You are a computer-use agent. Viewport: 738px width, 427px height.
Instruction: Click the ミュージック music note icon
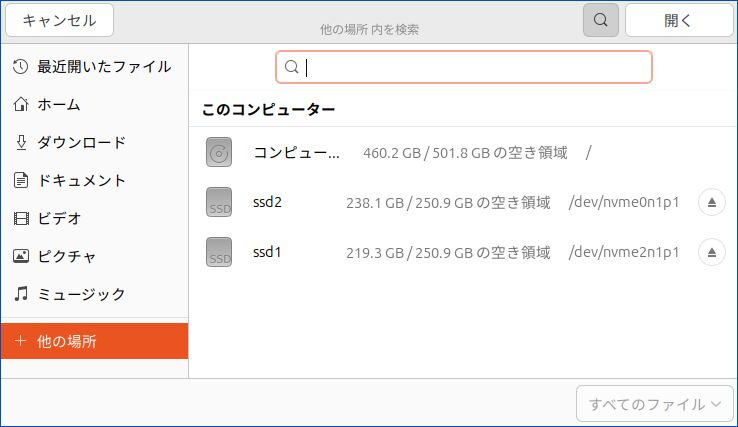pyautogui.click(x=21, y=295)
